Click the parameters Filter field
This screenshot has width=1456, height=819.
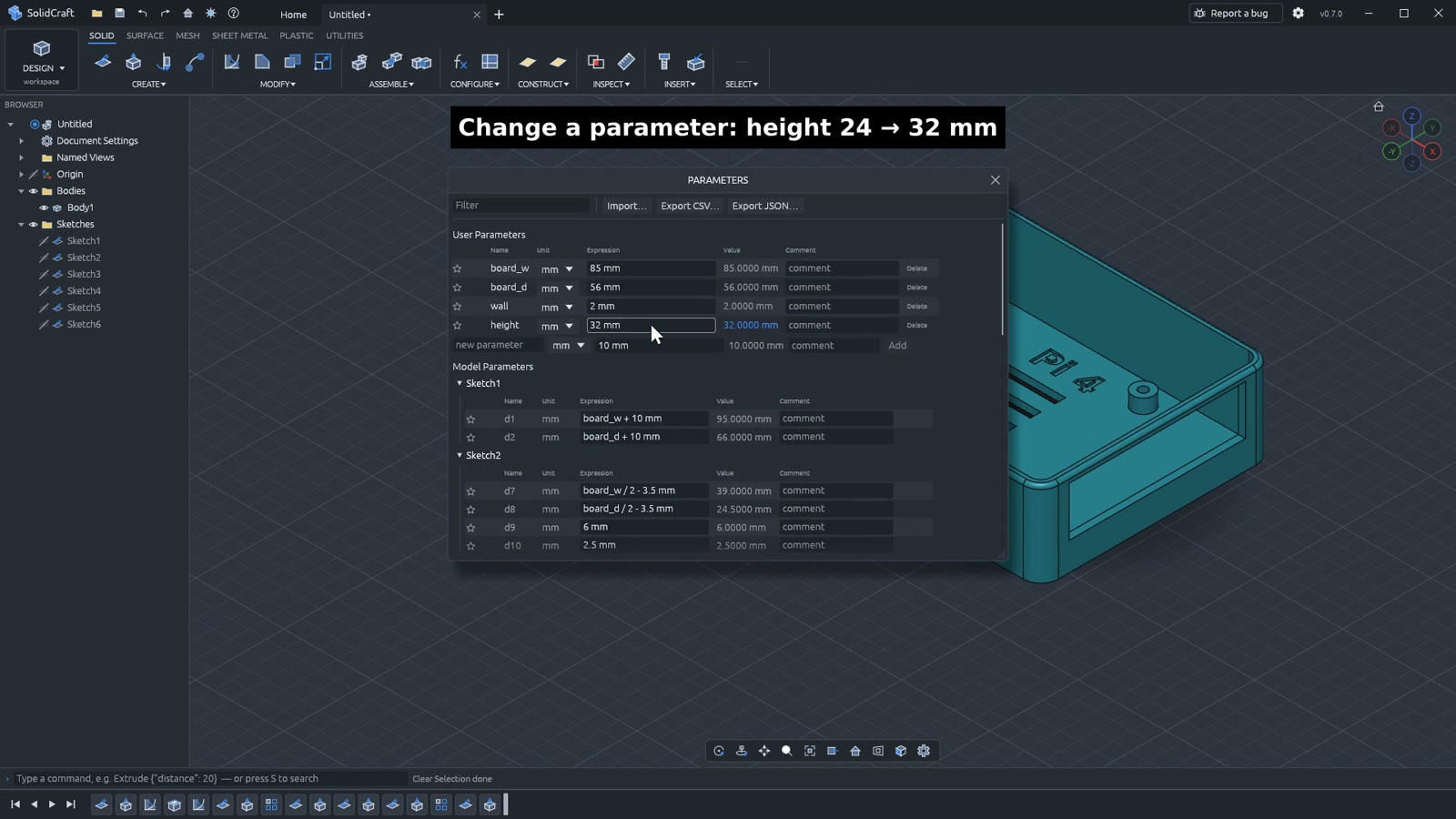tap(521, 206)
